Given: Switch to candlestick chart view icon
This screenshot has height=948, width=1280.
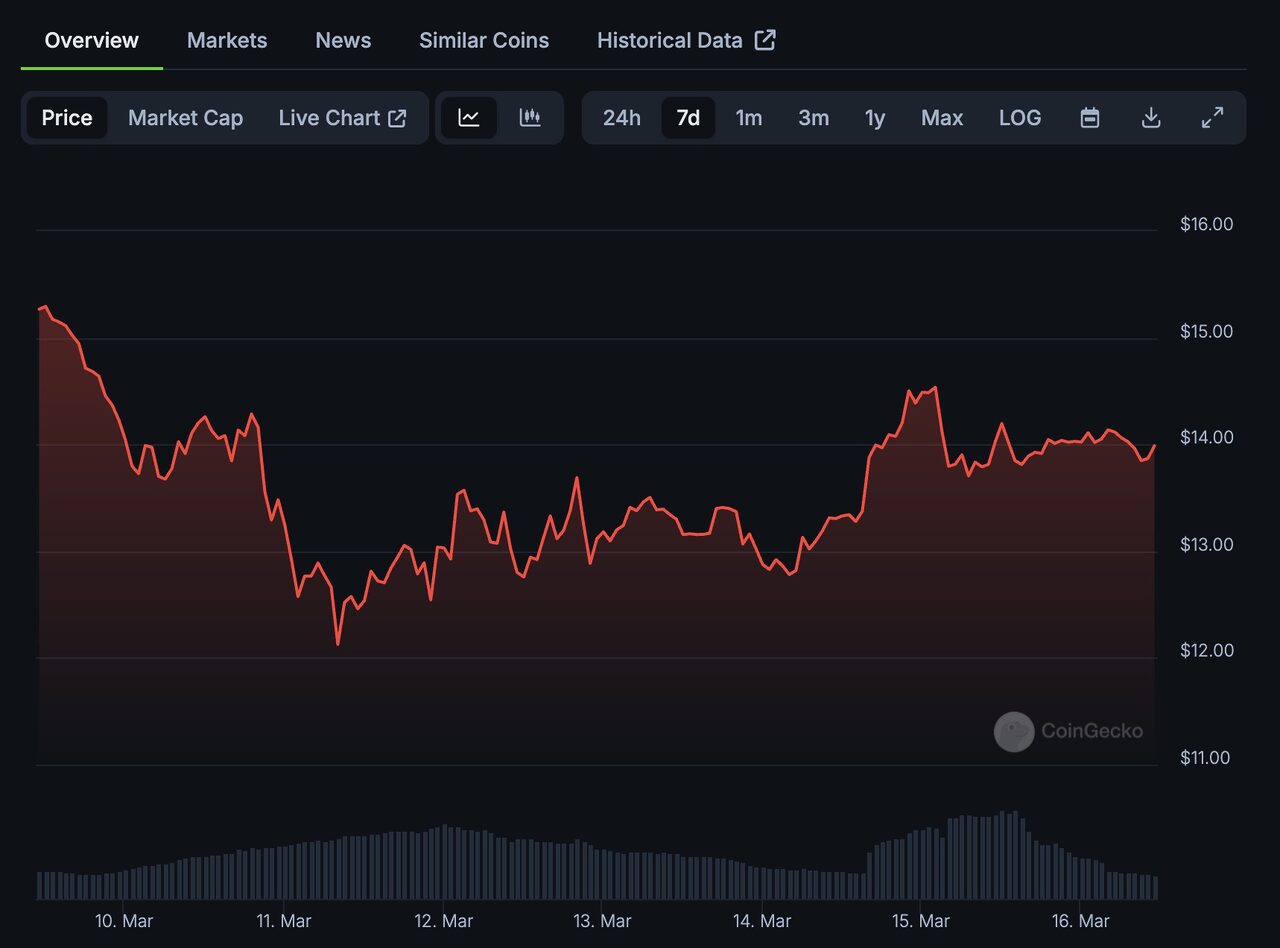Looking at the screenshot, I should pos(530,117).
